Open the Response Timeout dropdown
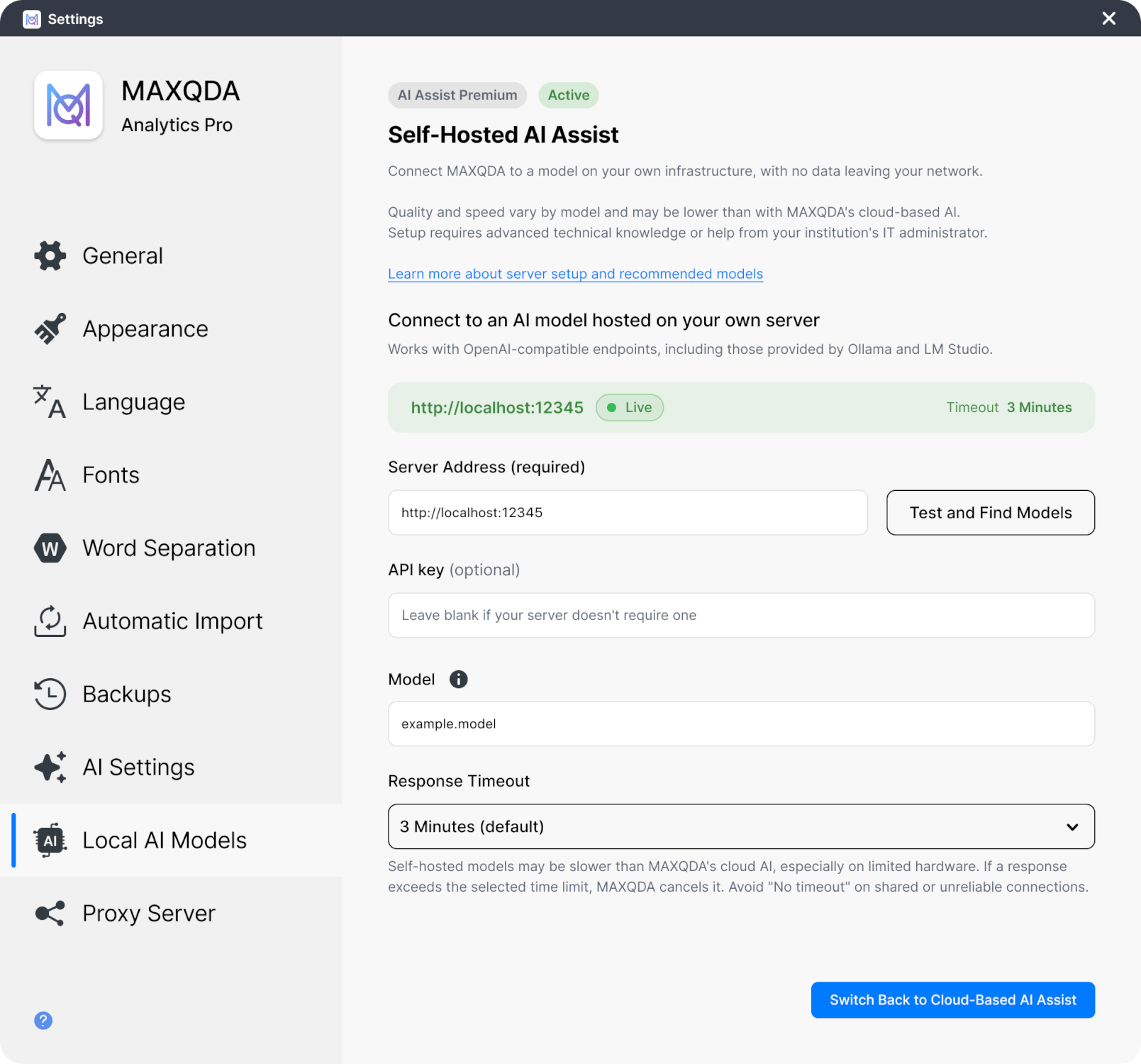Viewport: 1141px width, 1064px height. coord(741,826)
